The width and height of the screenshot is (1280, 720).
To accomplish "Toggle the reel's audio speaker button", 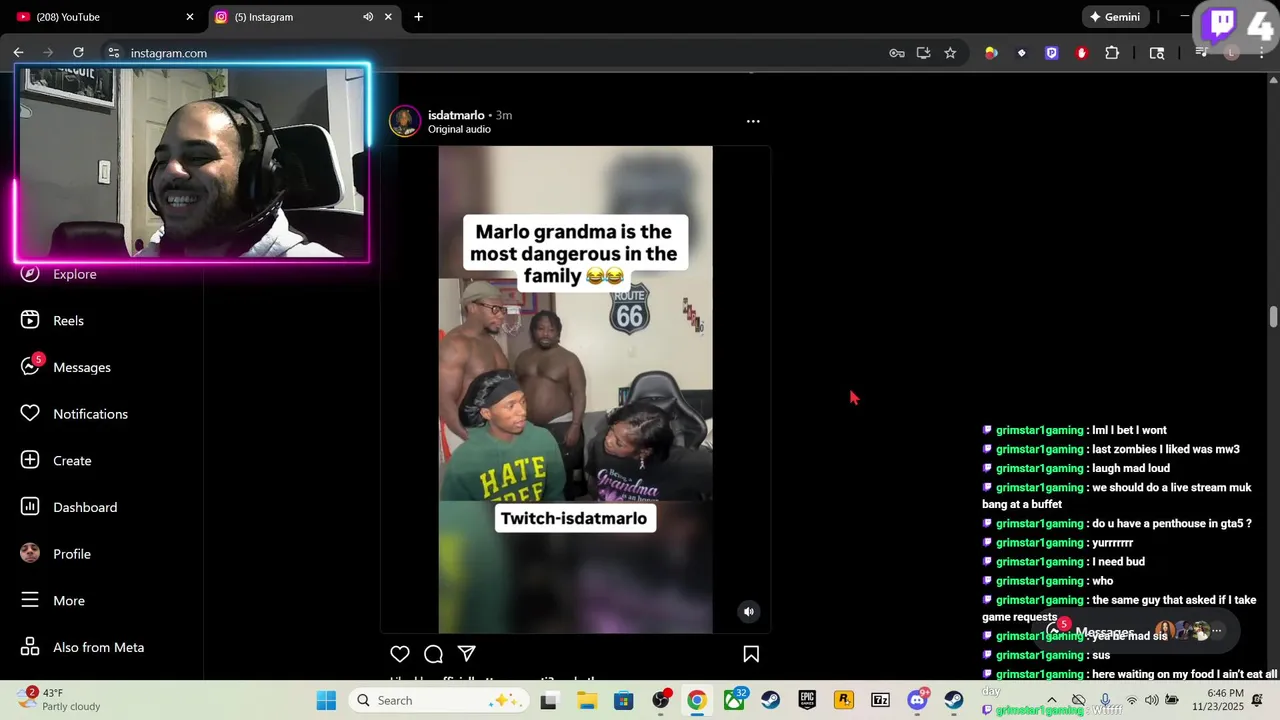I will 748,612.
